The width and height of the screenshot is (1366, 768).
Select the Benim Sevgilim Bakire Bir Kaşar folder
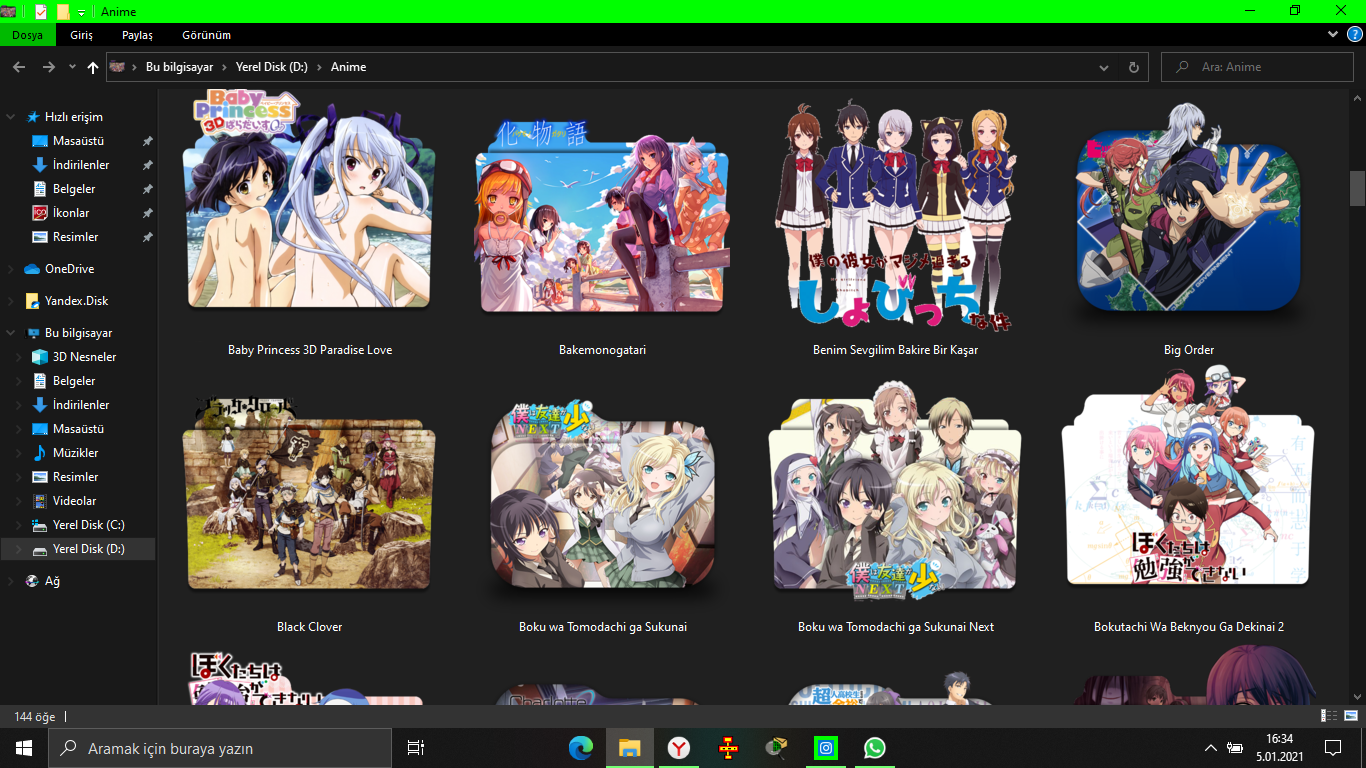point(896,227)
